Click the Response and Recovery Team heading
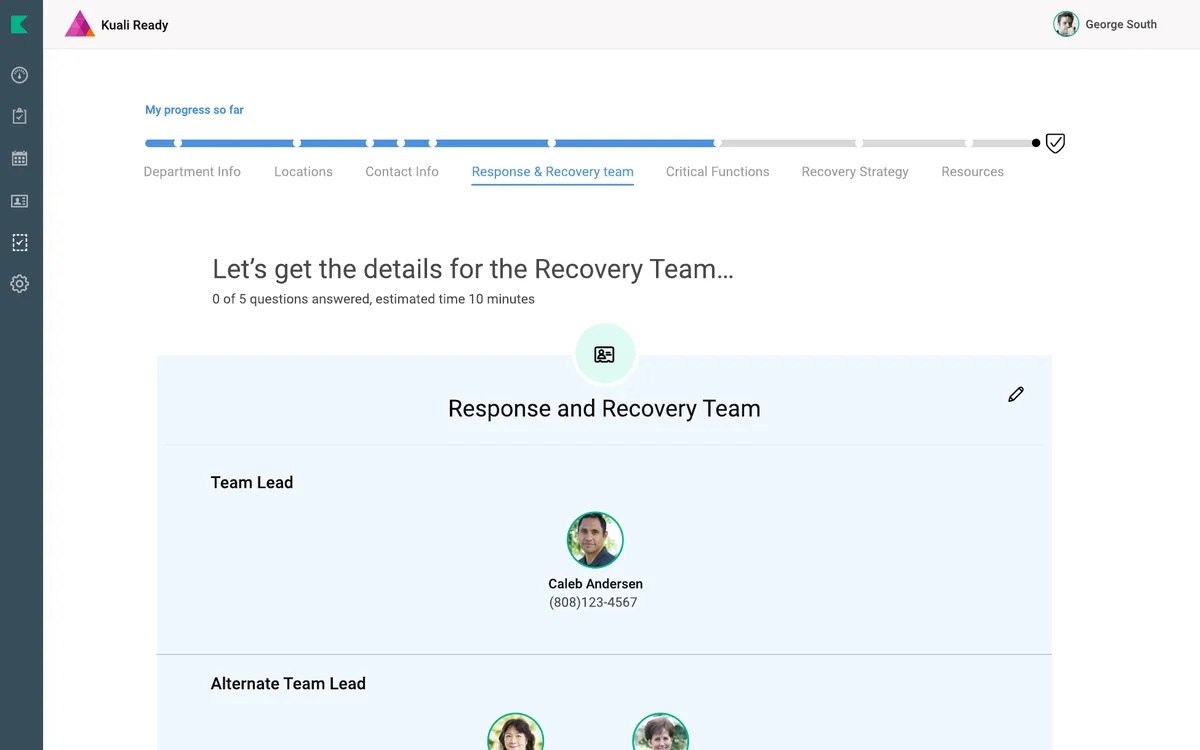1200x750 pixels. [x=604, y=408]
